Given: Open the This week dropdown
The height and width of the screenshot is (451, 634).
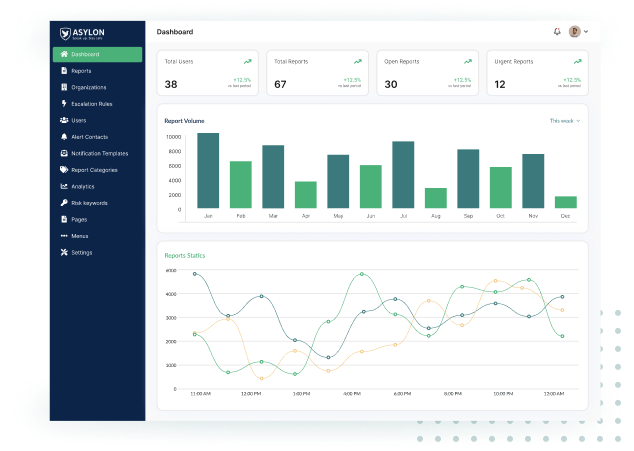Looking at the screenshot, I should coord(564,121).
